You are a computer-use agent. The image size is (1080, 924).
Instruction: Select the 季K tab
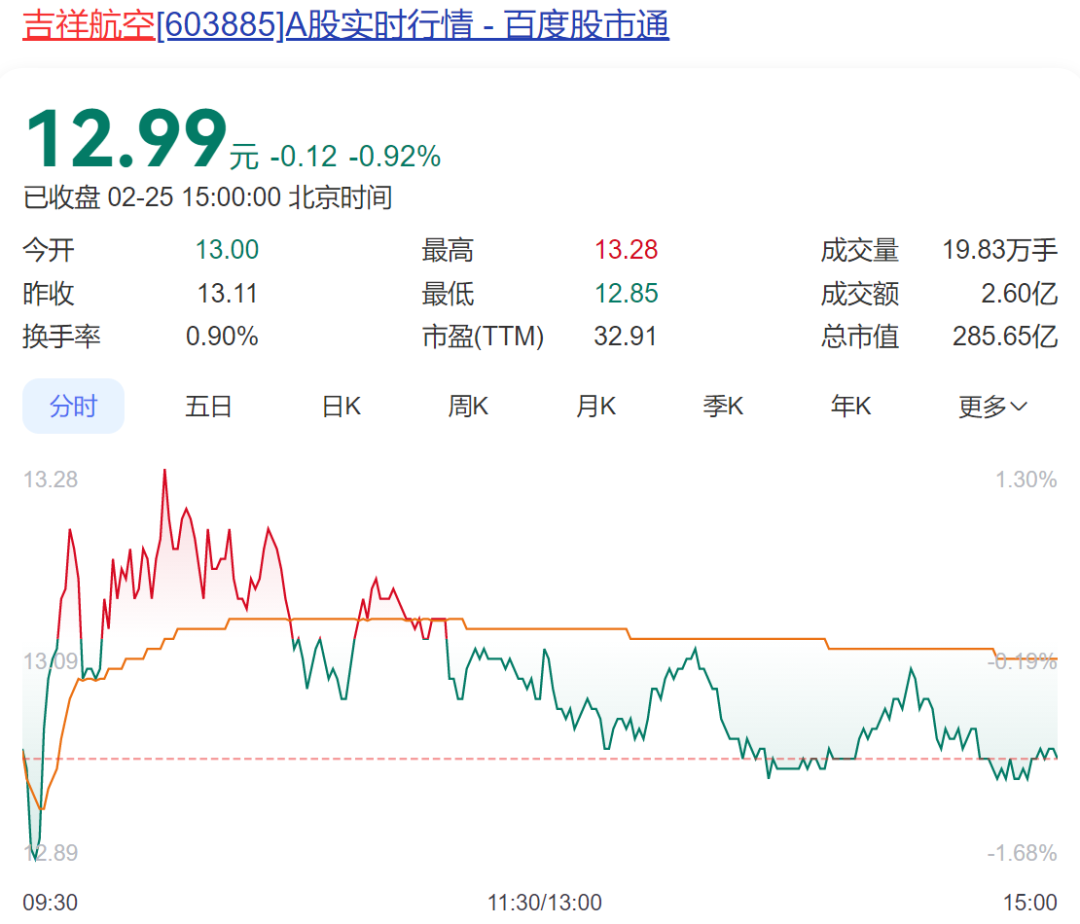point(723,406)
